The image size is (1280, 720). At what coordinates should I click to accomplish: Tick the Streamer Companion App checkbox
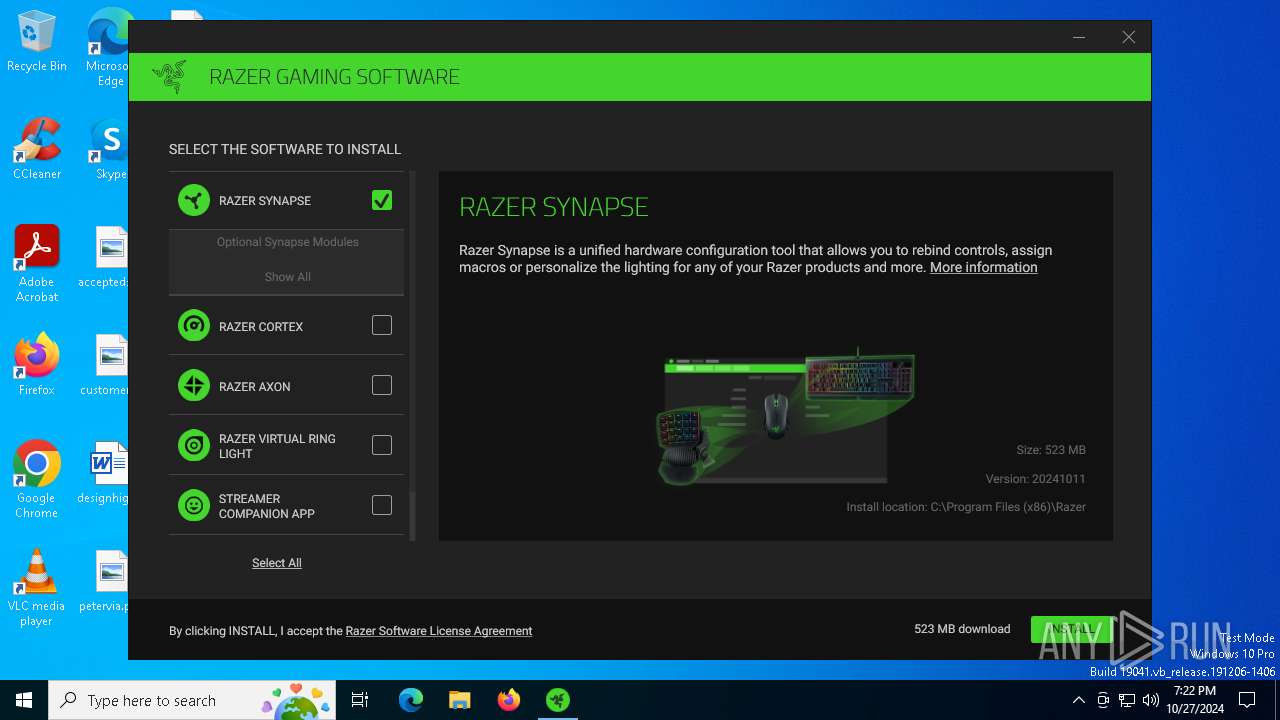[382, 506]
